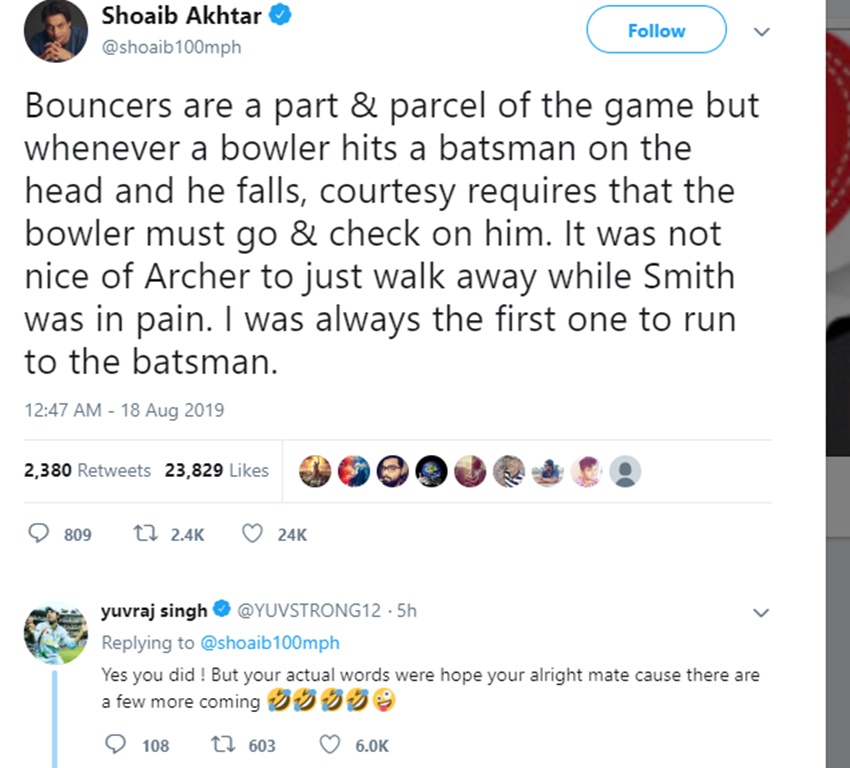Open more options chevron beside Follow

(x=761, y=32)
